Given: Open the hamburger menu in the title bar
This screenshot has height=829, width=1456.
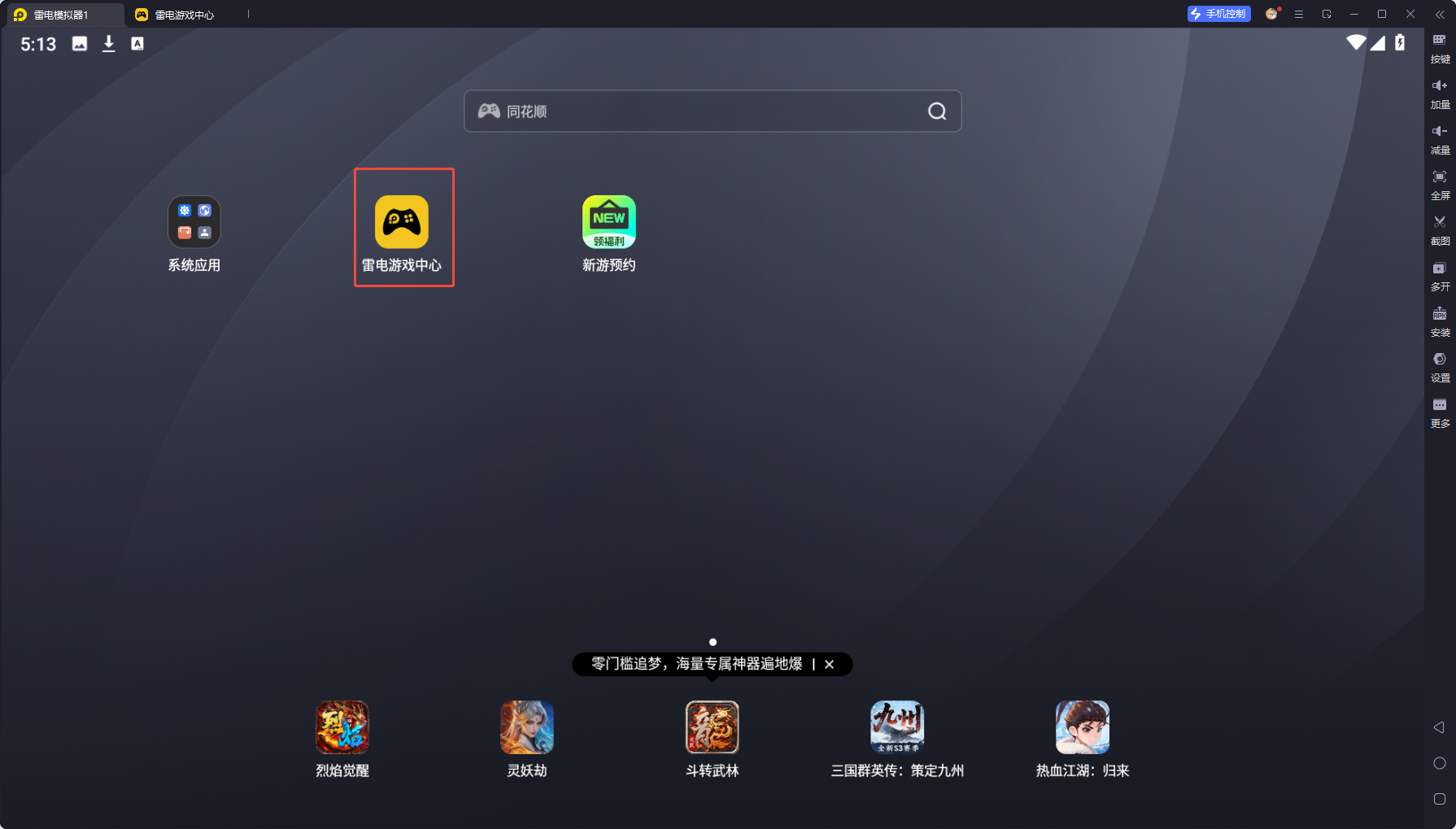Looking at the screenshot, I should pos(1299,14).
